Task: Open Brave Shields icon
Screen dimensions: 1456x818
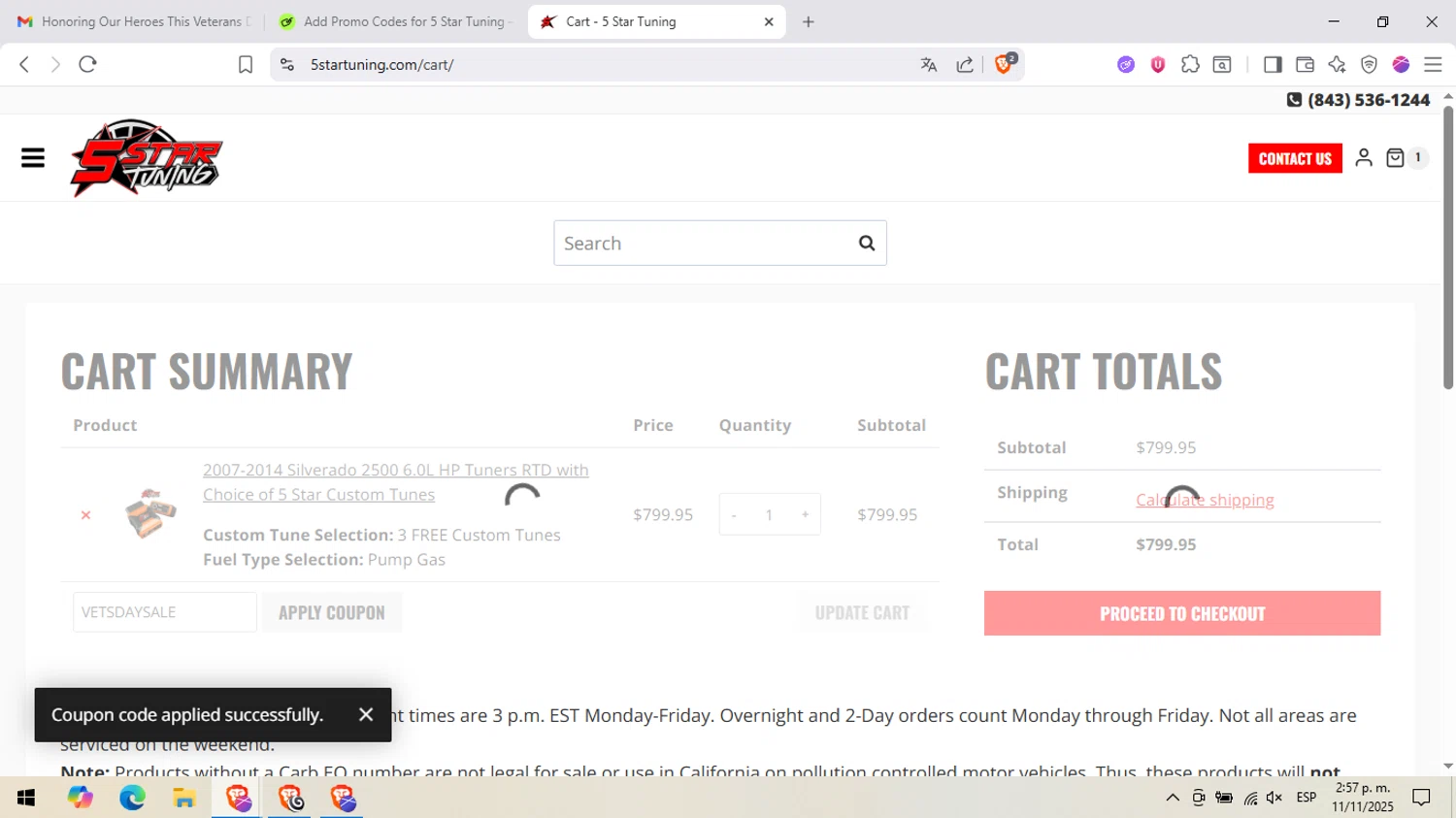Action: (x=1005, y=64)
